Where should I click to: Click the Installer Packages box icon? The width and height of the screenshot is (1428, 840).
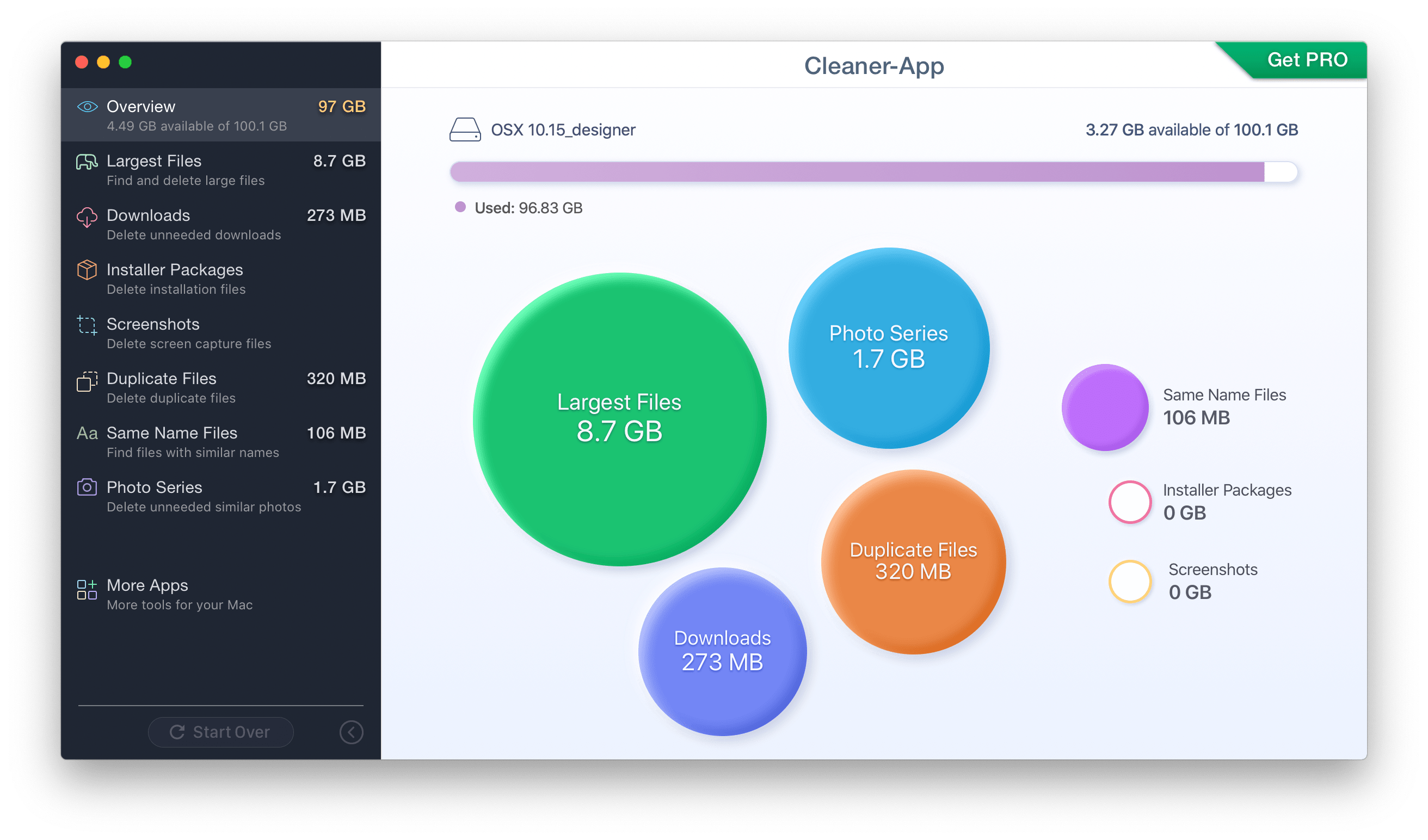[87, 270]
